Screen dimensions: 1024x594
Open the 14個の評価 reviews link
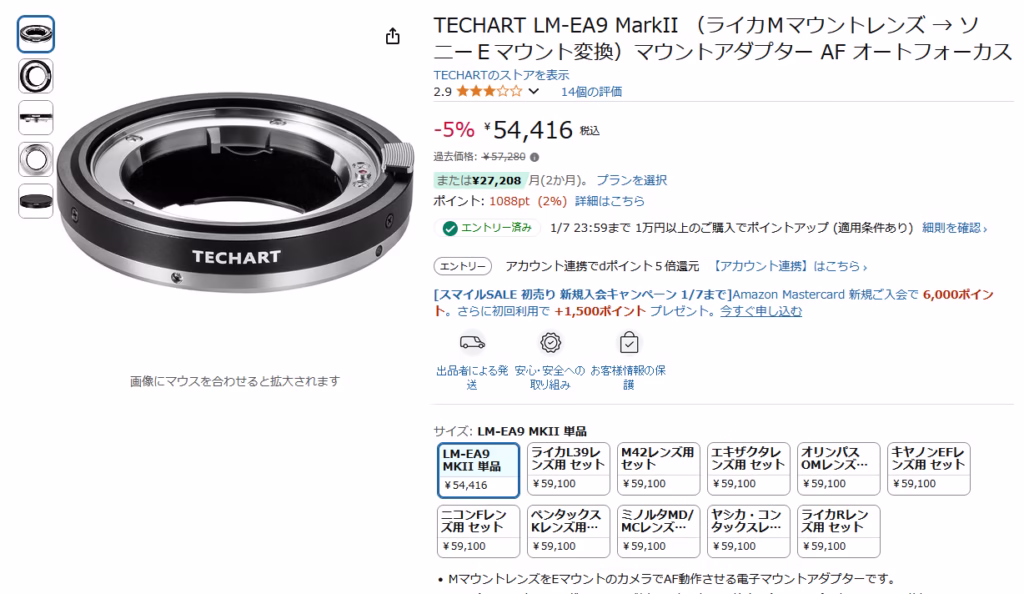(x=591, y=91)
